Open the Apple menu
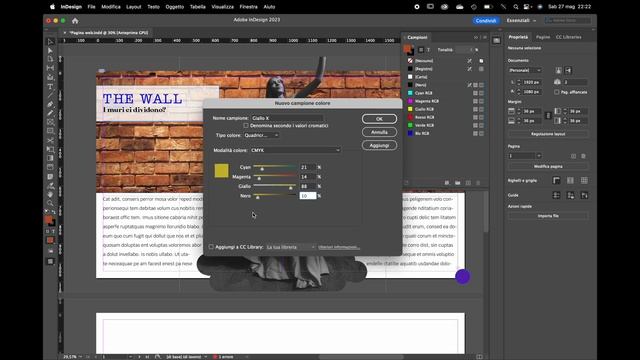The height and width of the screenshot is (360, 640). tap(52, 7)
